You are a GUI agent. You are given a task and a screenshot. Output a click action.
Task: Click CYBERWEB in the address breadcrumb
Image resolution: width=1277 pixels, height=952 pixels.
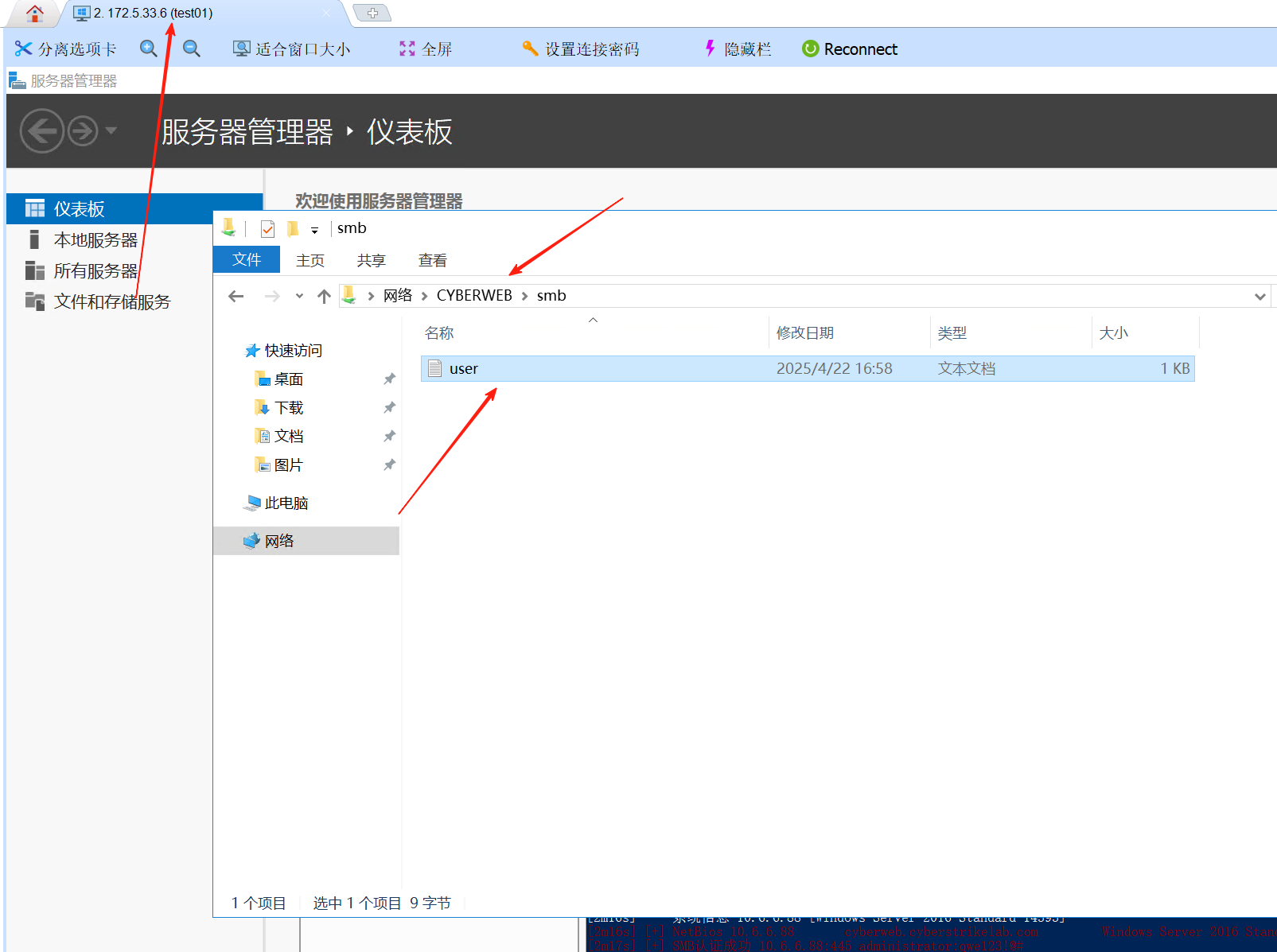point(474,295)
